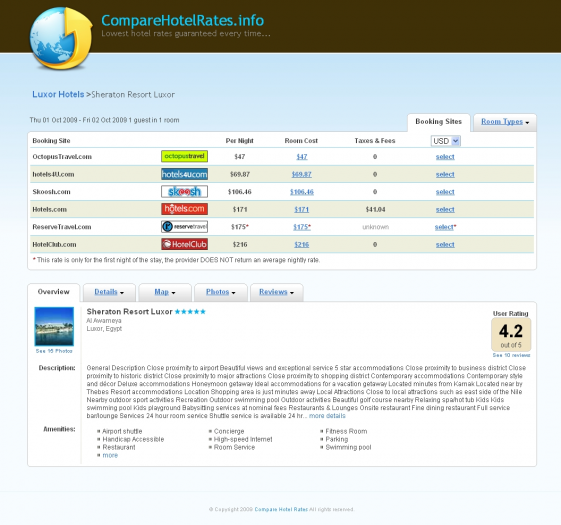Open the $69.87 room cost link

[x=302, y=174]
